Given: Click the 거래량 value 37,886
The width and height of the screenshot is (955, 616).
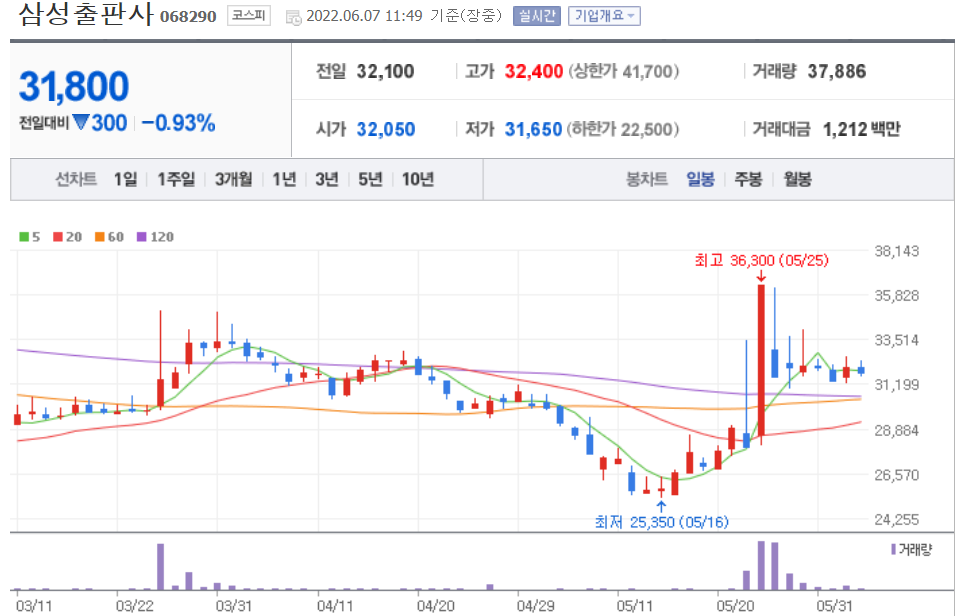Looking at the screenshot, I should [x=837, y=71].
